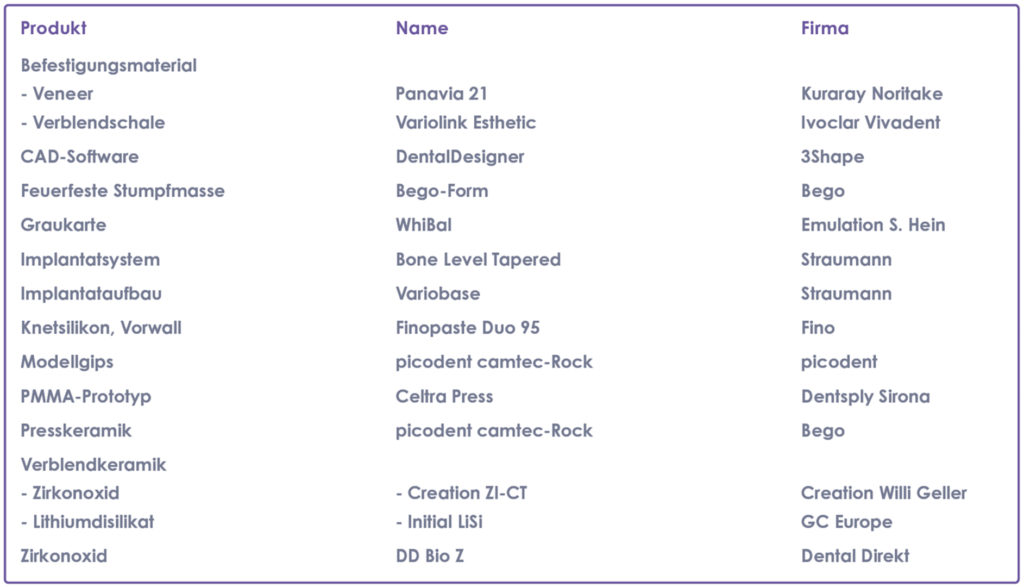Select Feuerfeste Stumpfmasse product label
Screen dimensions: 1024x587
click(122, 191)
